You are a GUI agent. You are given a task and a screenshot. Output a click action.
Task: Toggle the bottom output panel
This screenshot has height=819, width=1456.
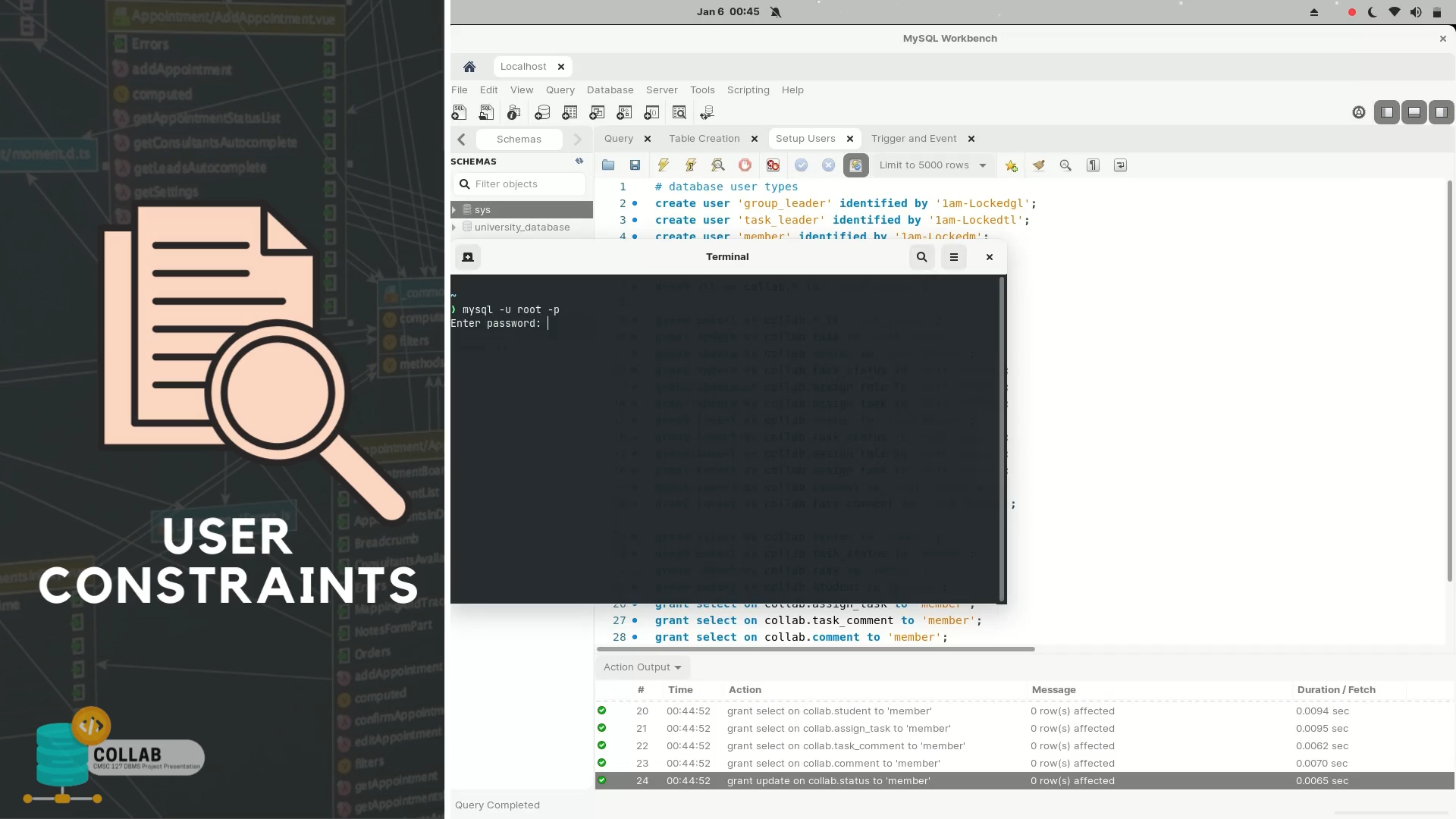click(1414, 112)
